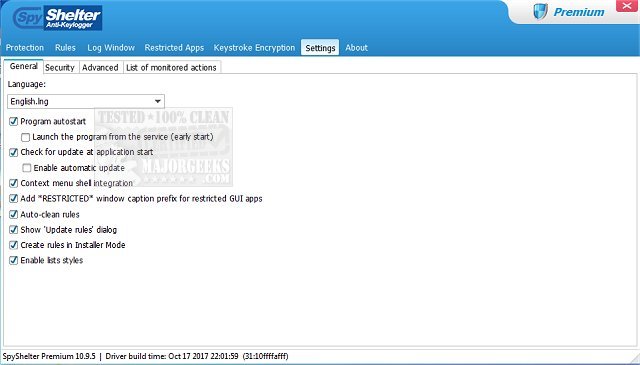
Task: Toggle Check for update at application start
Action: (13, 152)
